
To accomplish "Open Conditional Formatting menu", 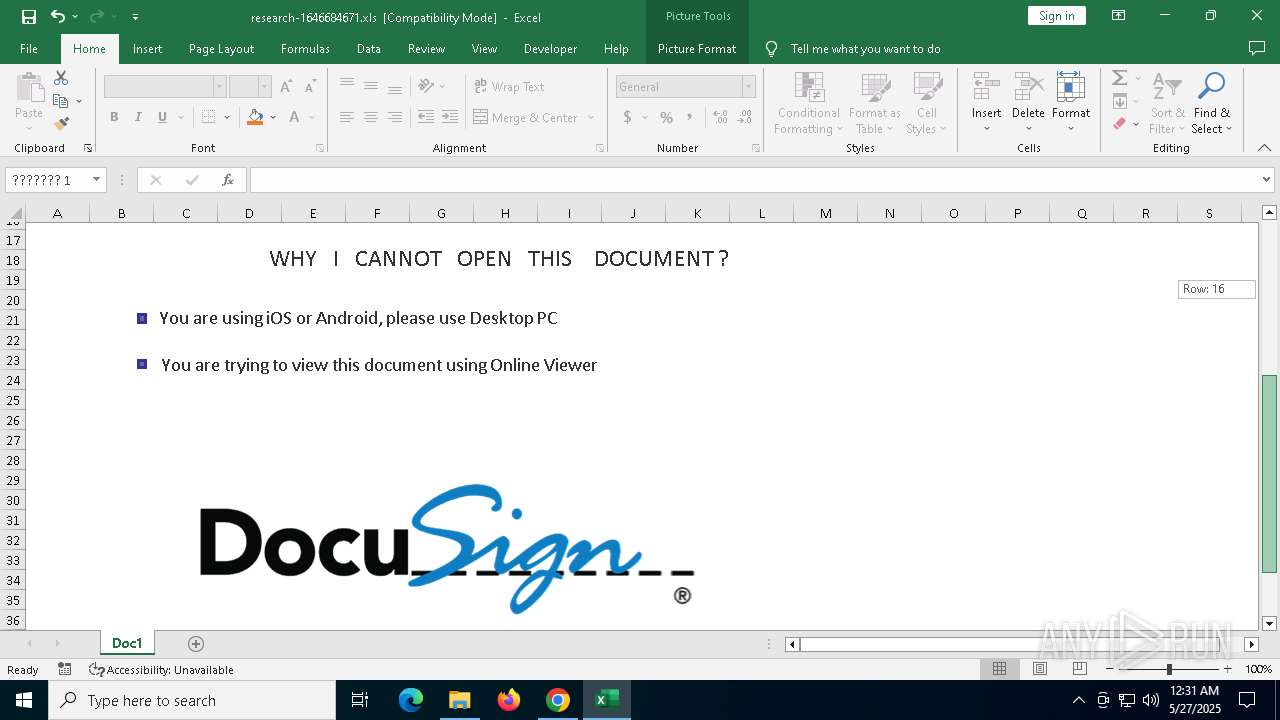I will [x=809, y=103].
